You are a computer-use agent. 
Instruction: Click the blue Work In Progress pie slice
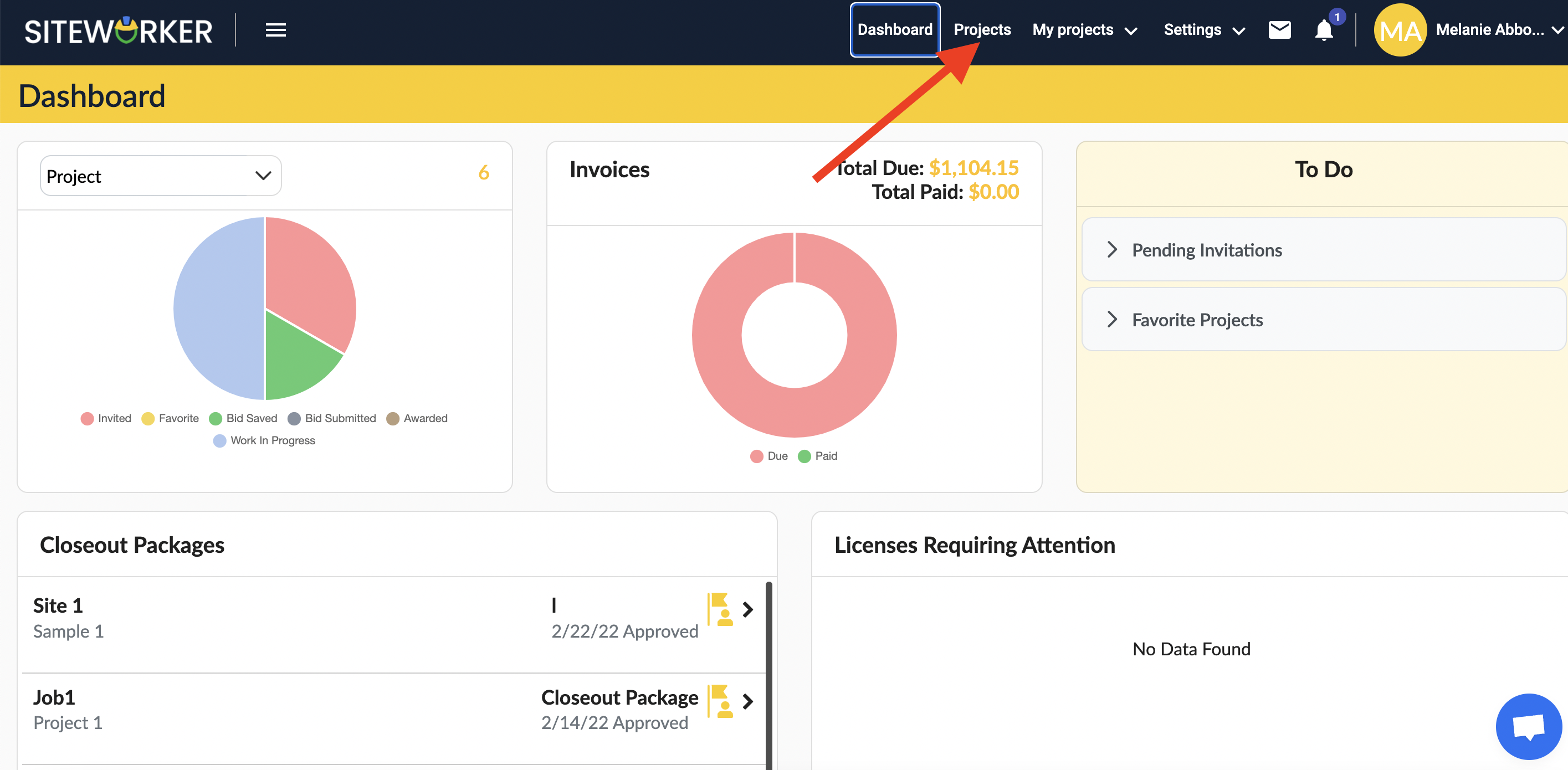[219, 309]
